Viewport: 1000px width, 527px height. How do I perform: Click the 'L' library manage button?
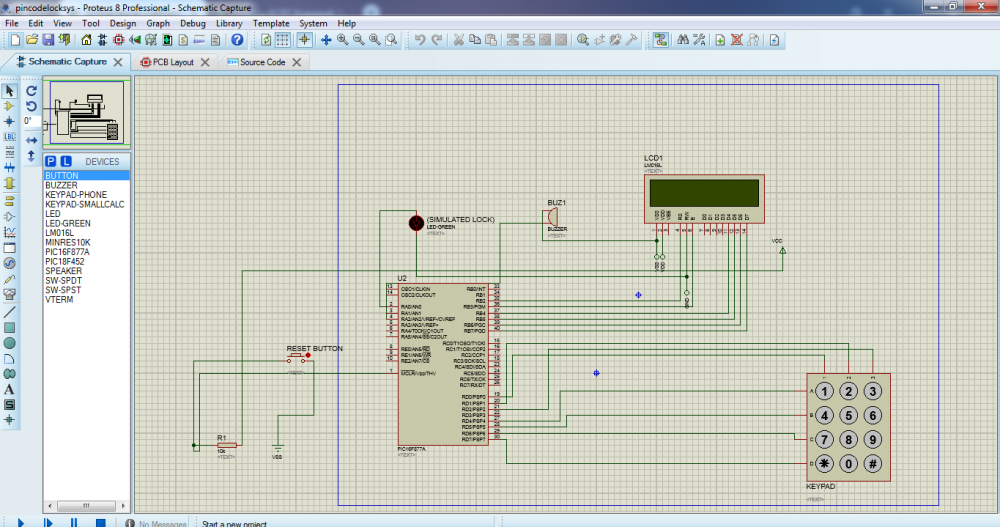[x=66, y=161]
